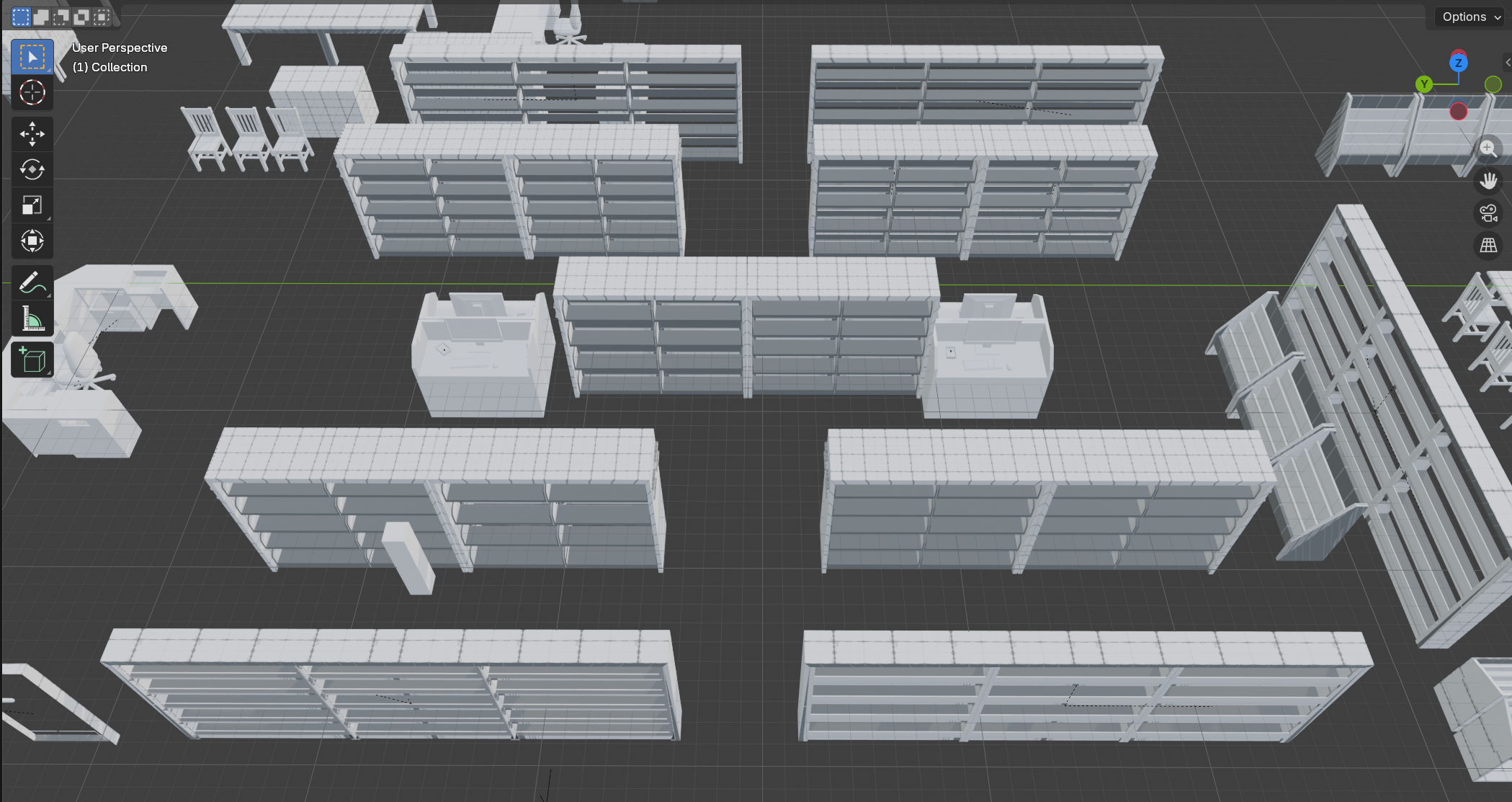The image size is (1512, 802).
Task: Select the Select Box tool
Action: click(32, 57)
